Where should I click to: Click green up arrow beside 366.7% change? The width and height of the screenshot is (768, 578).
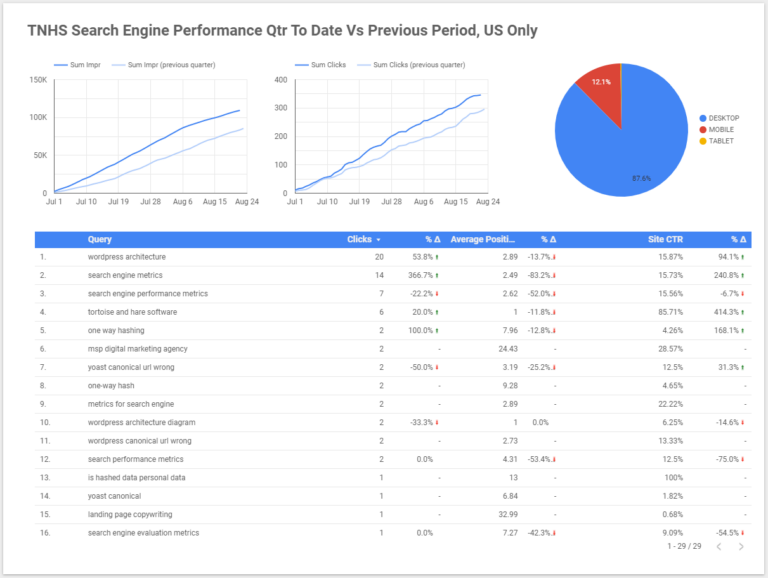click(x=437, y=276)
